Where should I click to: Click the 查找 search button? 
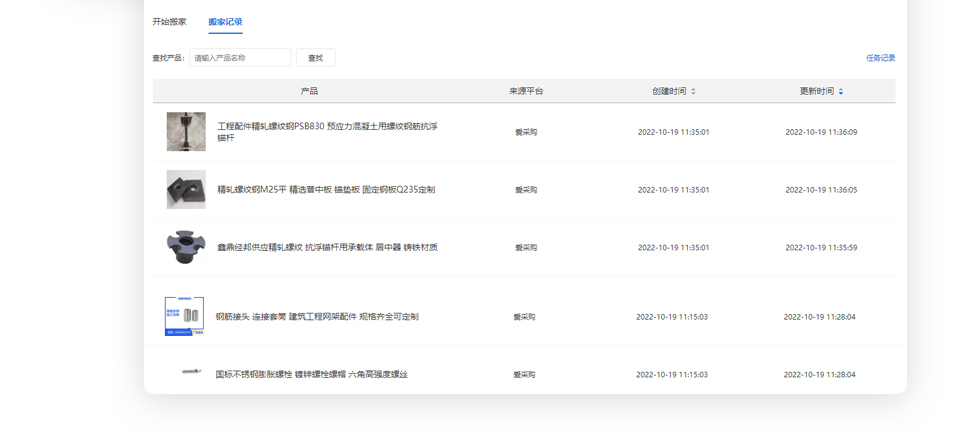coord(315,58)
